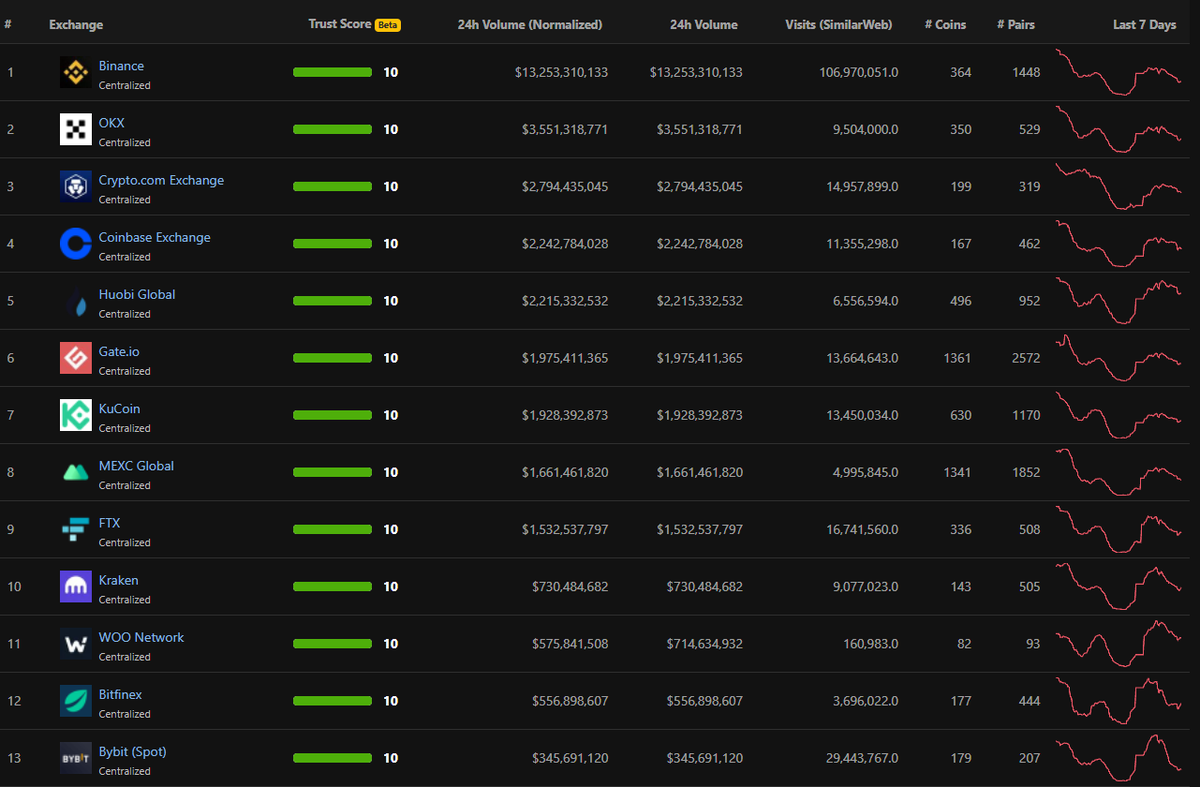This screenshot has width=1200, height=787.
Task: Open the KuCoin link
Action: point(119,408)
